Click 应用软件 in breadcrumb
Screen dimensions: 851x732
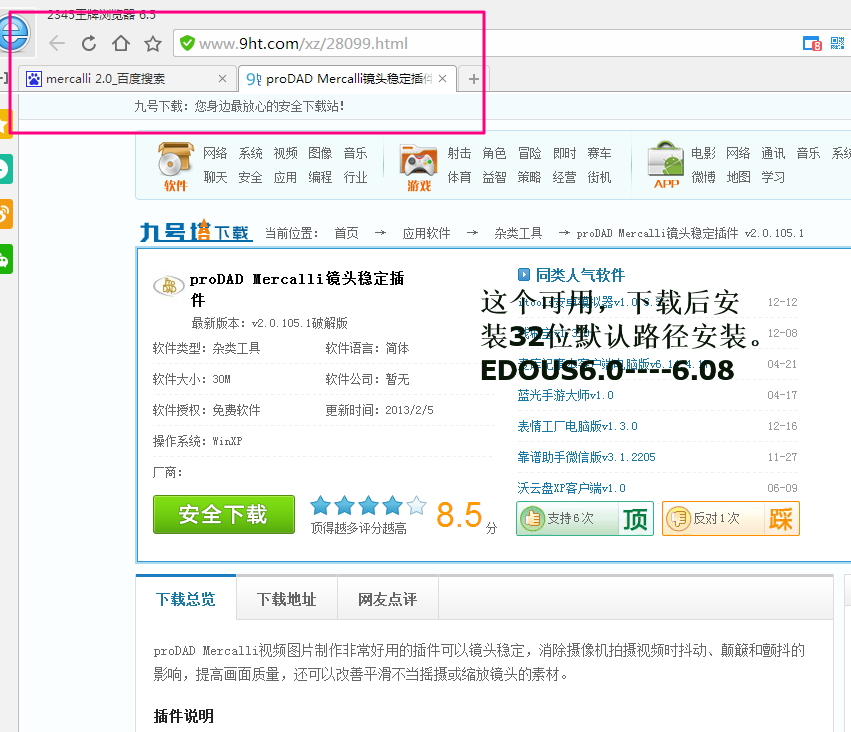click(427, 233)
